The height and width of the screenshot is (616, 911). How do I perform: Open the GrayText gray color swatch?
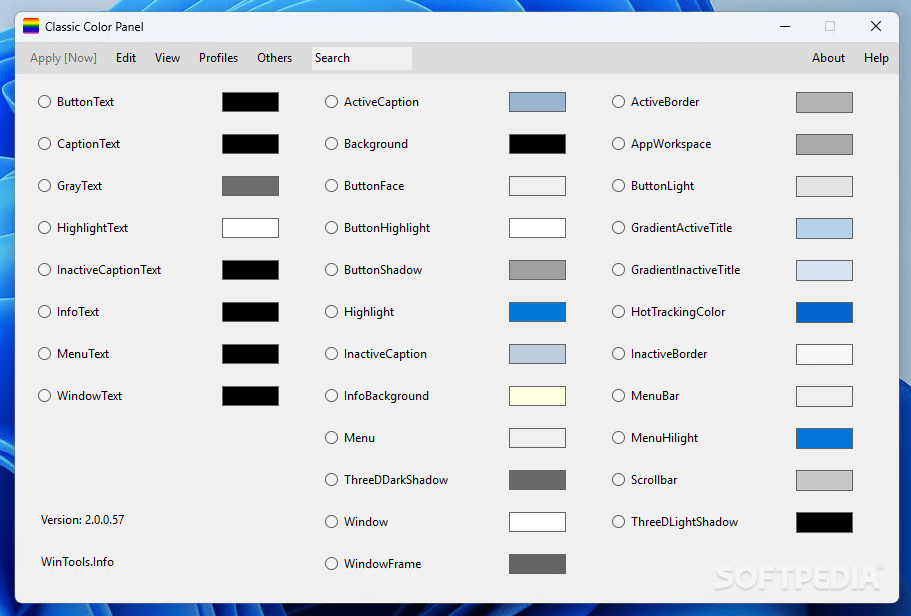pyautogui.click(x=250, y=186)
